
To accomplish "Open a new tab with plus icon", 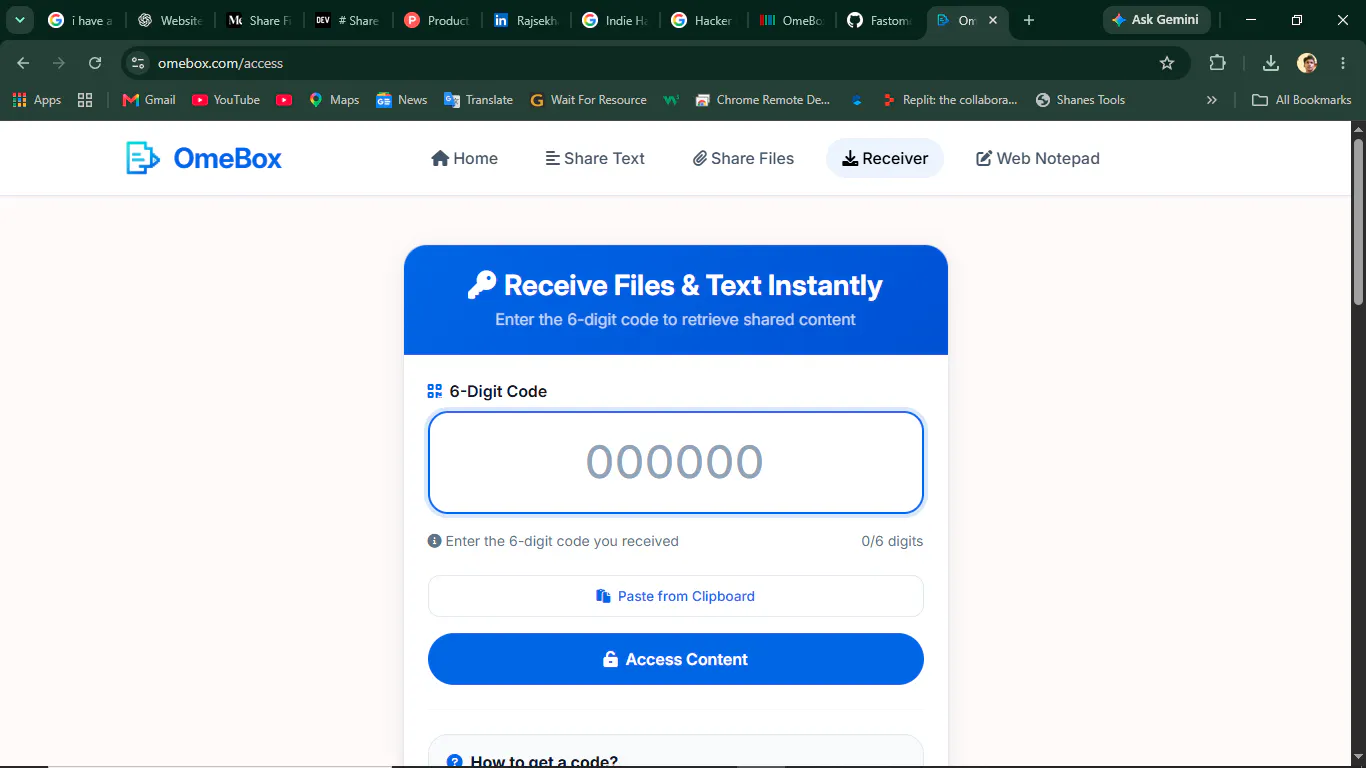I will (1029, 20).
